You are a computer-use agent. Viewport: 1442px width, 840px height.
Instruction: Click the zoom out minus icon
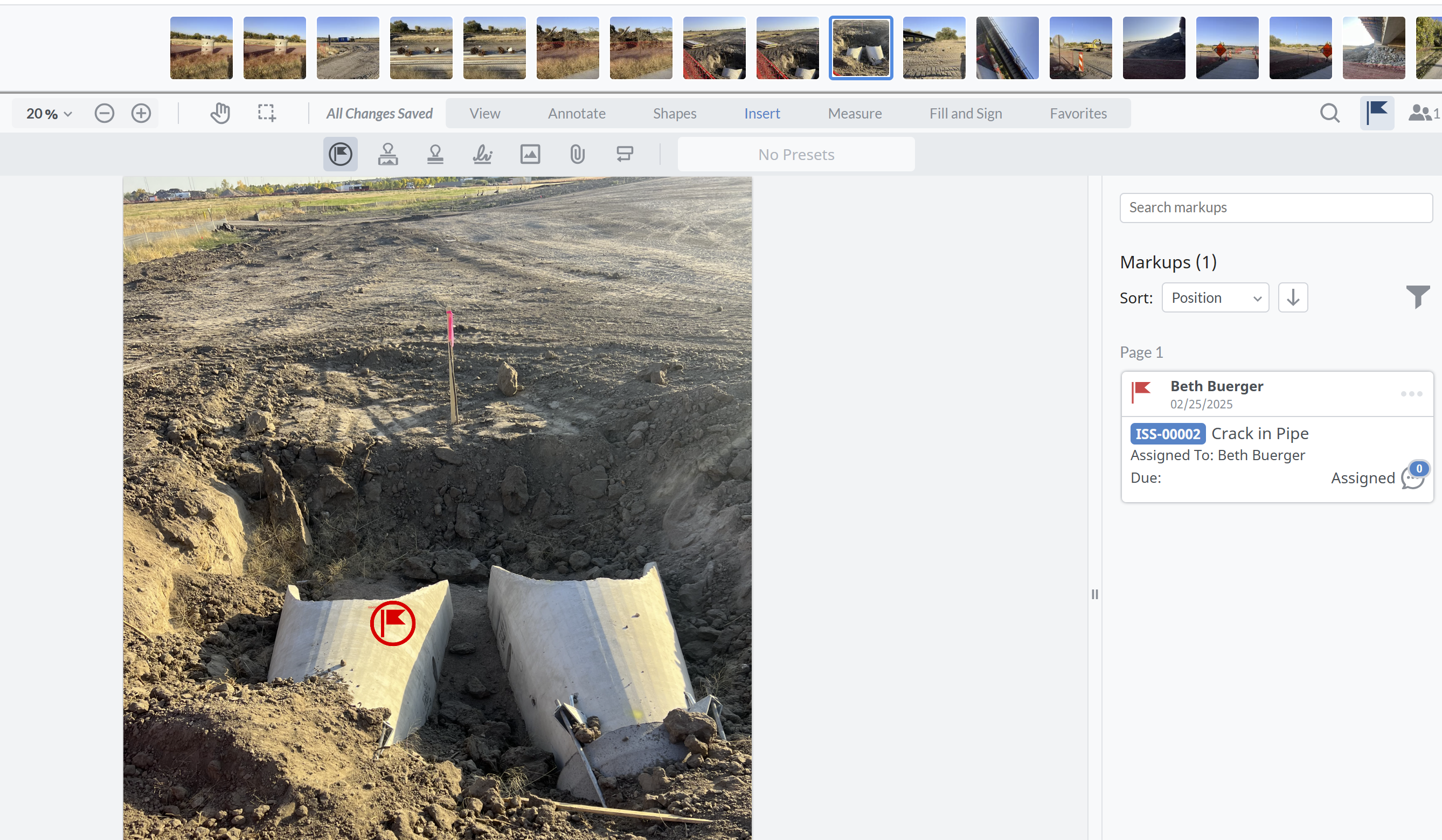pos(104,113)
